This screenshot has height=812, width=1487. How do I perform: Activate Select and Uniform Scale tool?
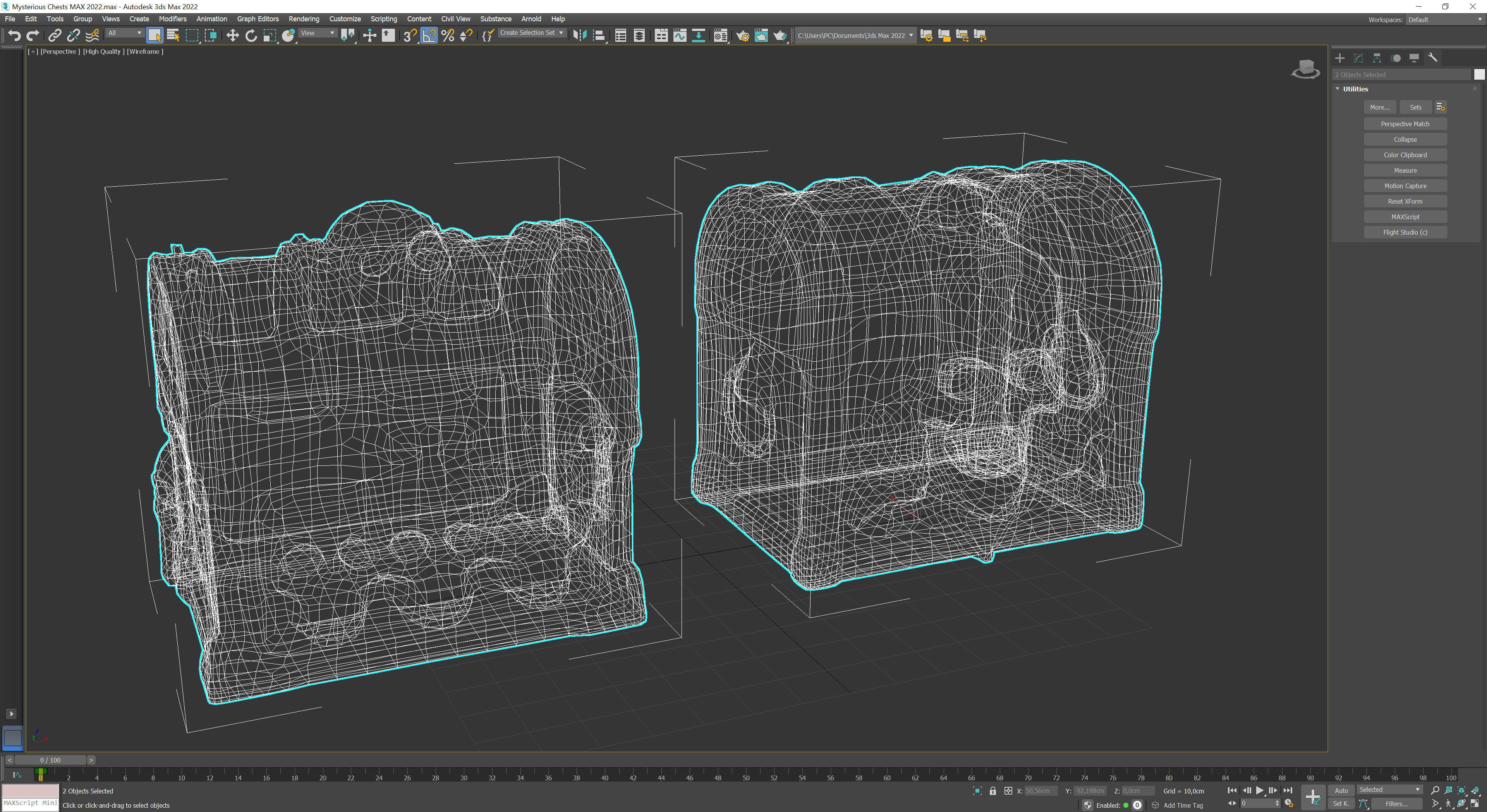270,36
